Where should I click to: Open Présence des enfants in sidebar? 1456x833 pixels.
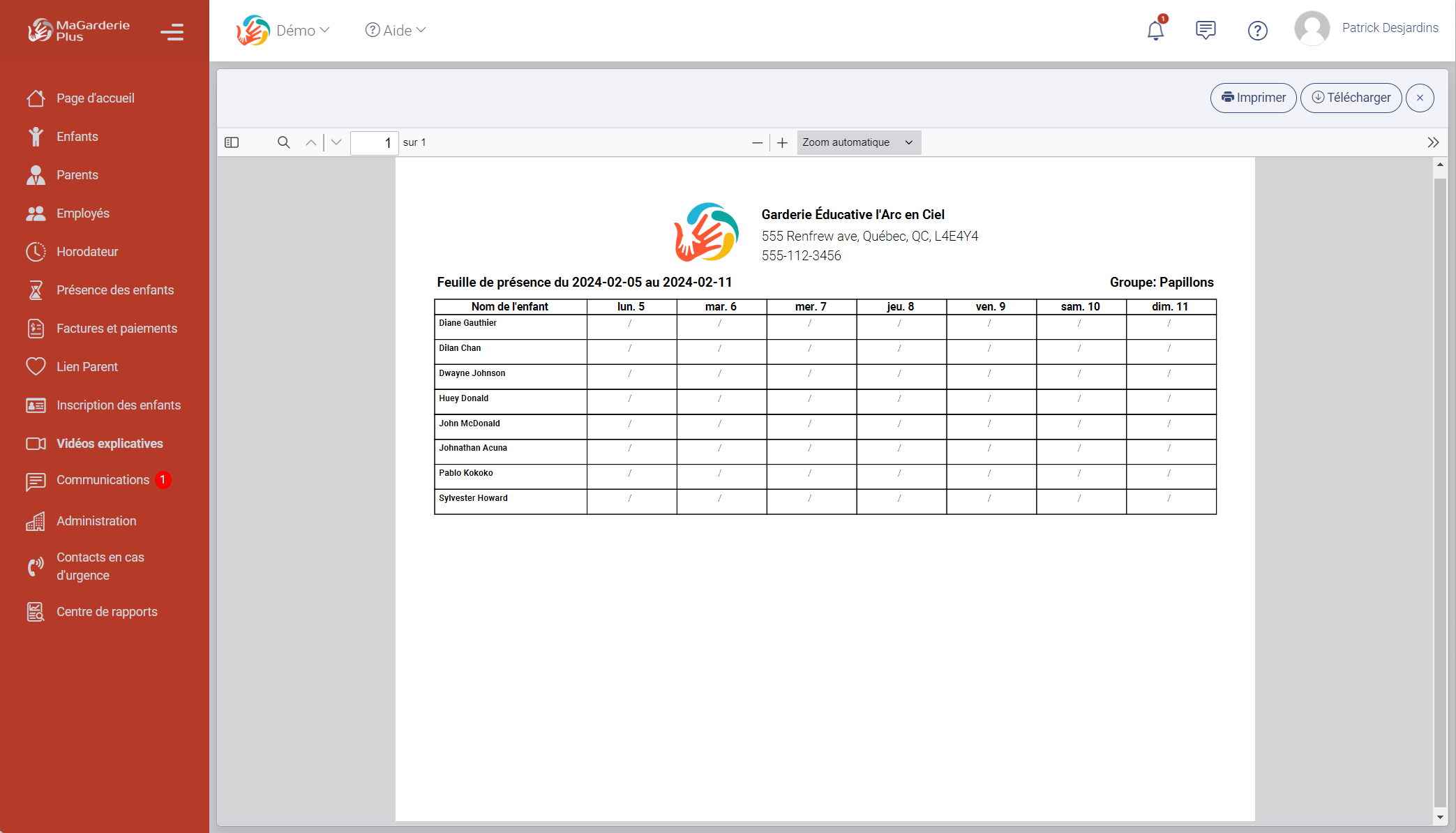point(115,290)
